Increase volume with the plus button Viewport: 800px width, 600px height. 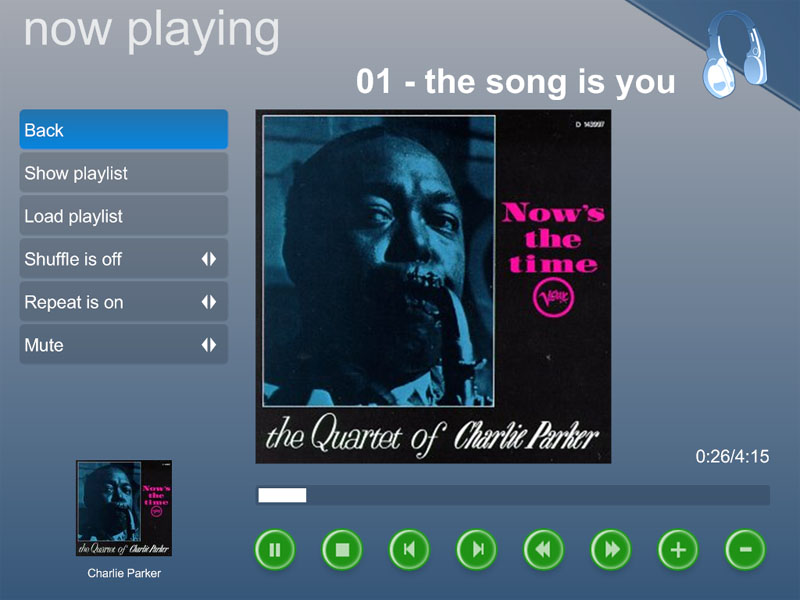tap(678, 549)
